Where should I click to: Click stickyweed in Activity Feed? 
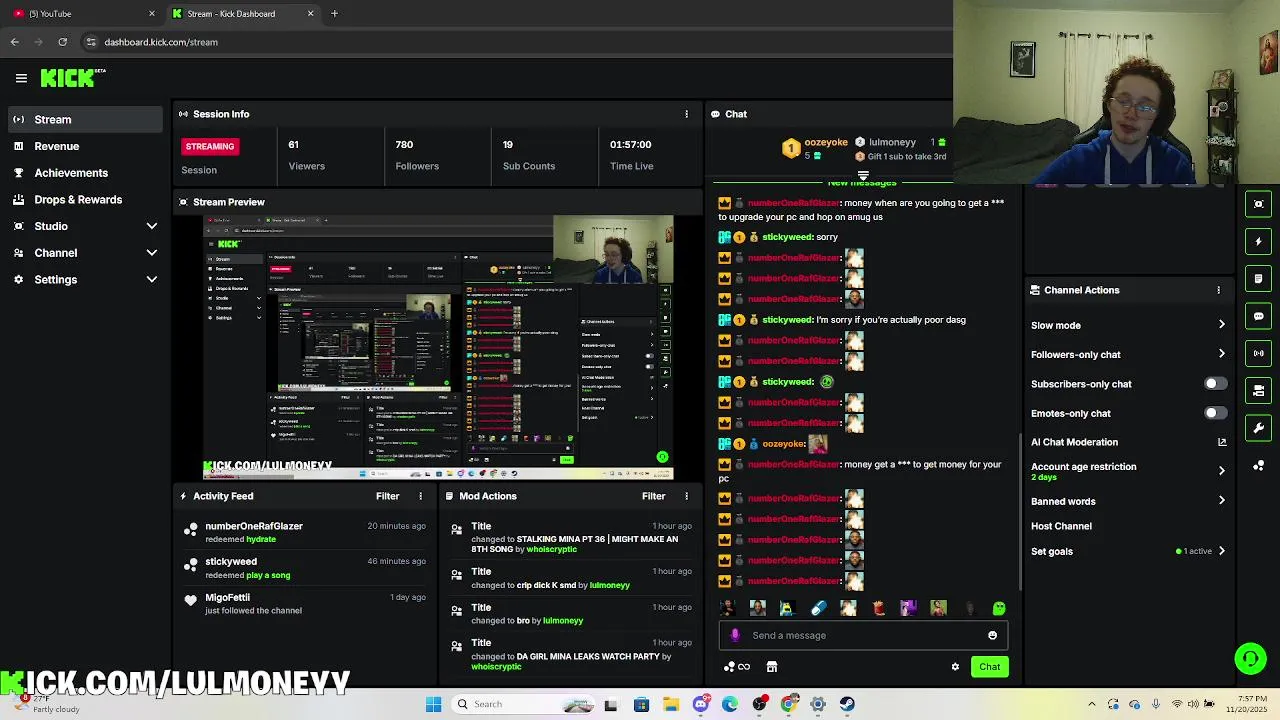tap(231, 562)
